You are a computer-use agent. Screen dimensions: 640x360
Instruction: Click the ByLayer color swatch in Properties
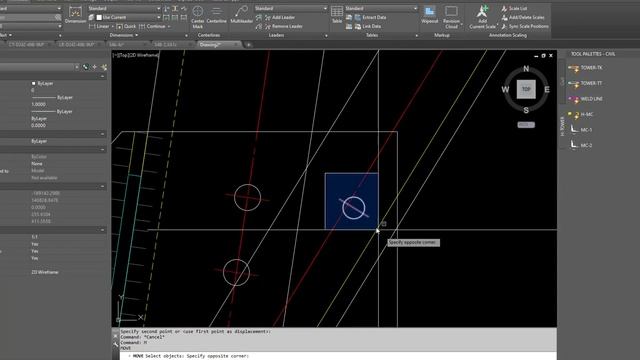[x=33, y=83]
